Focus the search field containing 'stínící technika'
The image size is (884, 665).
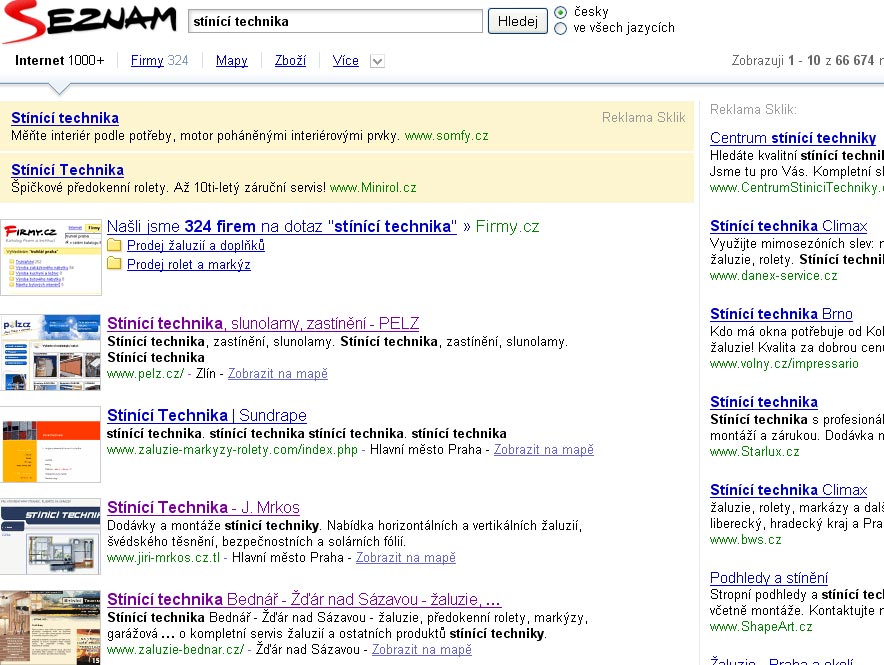click(x=335, y=21)
